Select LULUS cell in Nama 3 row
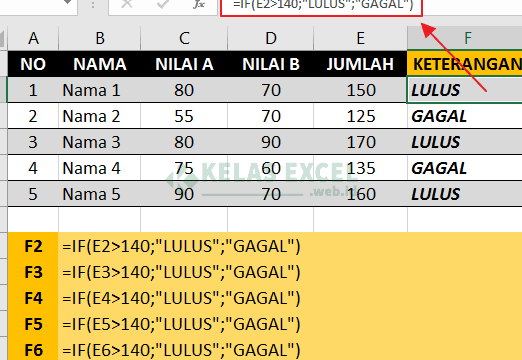This screenshot has width=522, height=360. point(465,142)
